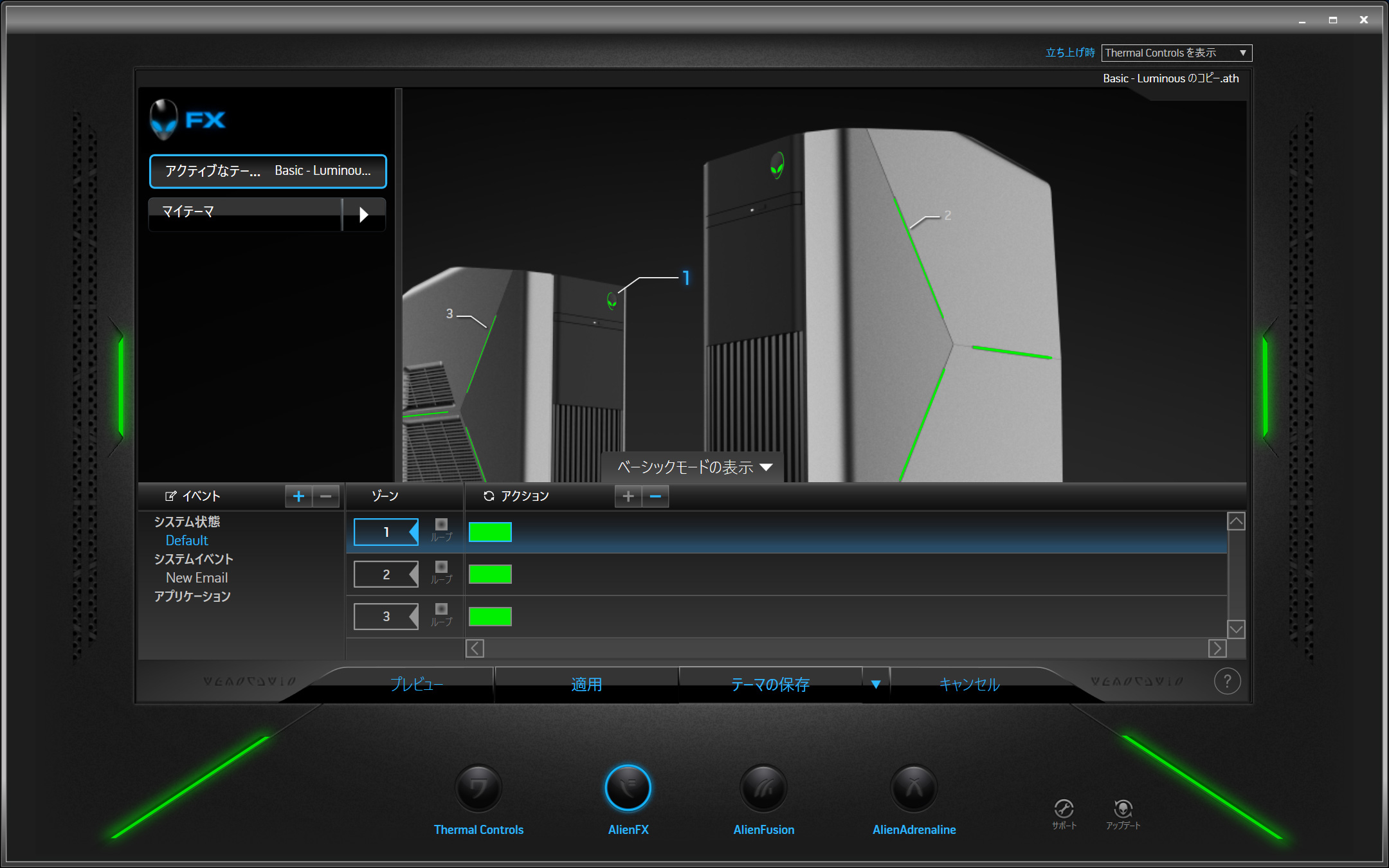Select zone 3 selector

point(386,617)
